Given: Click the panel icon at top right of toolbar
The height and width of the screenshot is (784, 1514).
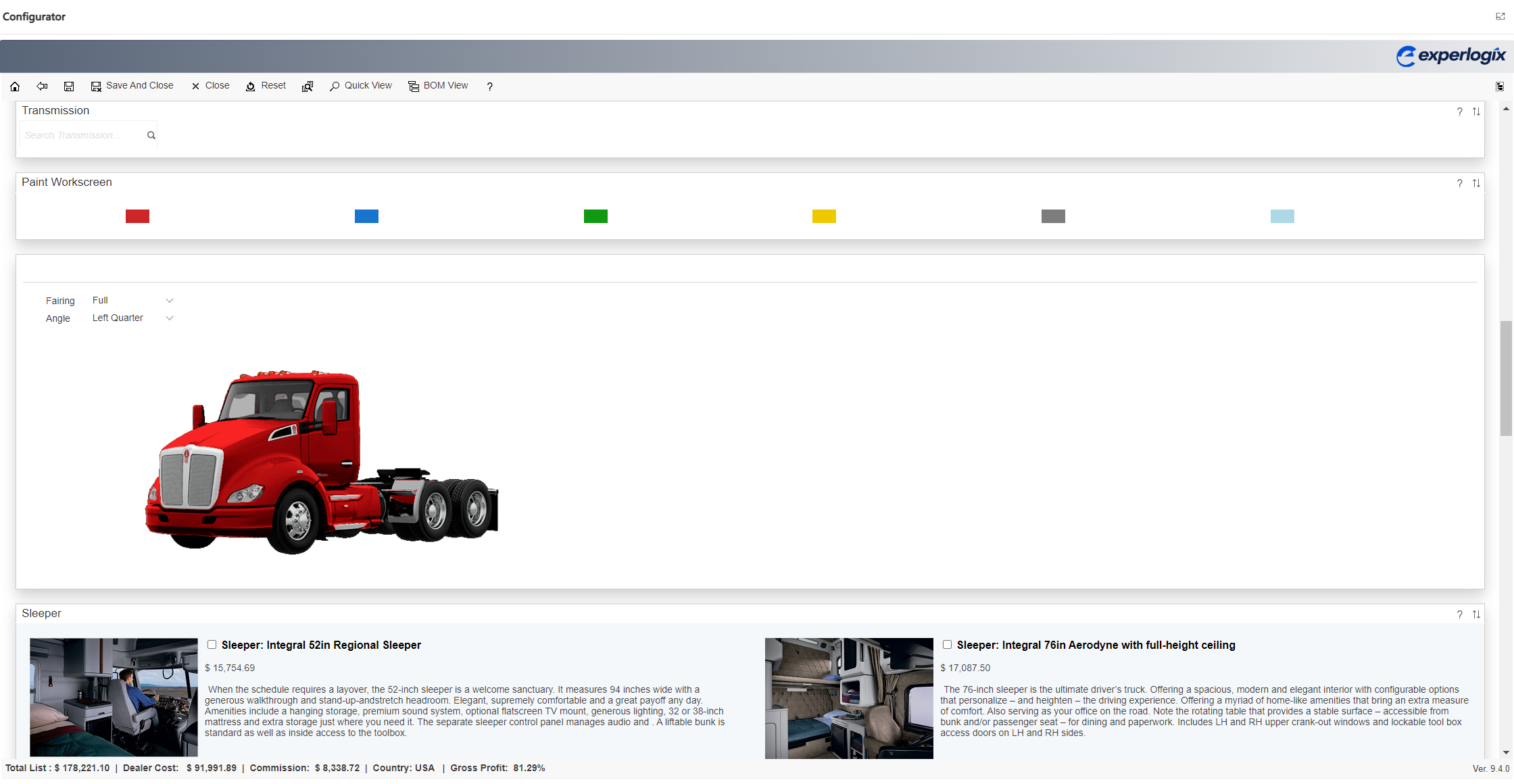Looking at the screenshot, I should click(1500, 87).
